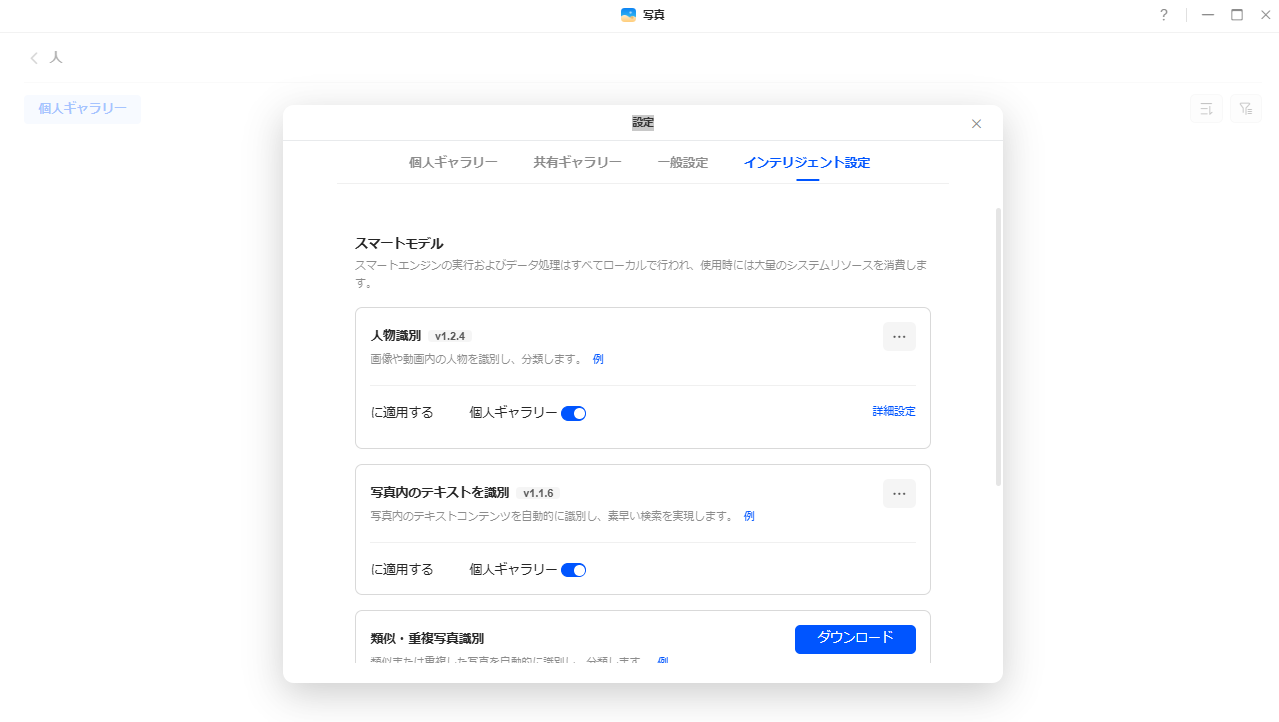Image resolution: width=1279 pixels, height=722 pixels.
Task: Click the 例 link under text recognition
Action: [749, 516]
